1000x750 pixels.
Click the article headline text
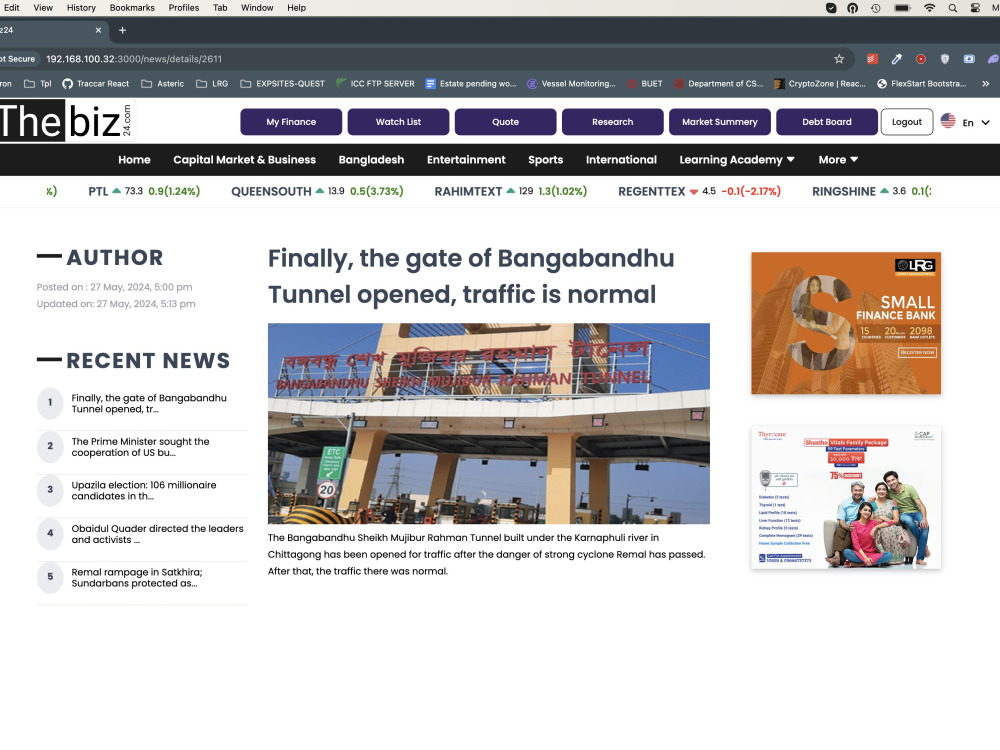coord(471,276)
